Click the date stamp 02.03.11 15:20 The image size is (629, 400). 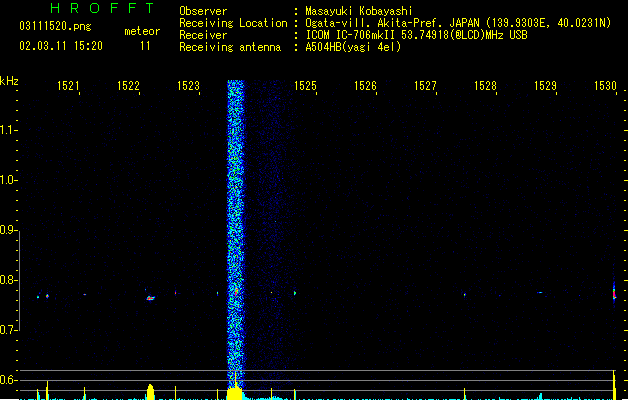(61, 46)
